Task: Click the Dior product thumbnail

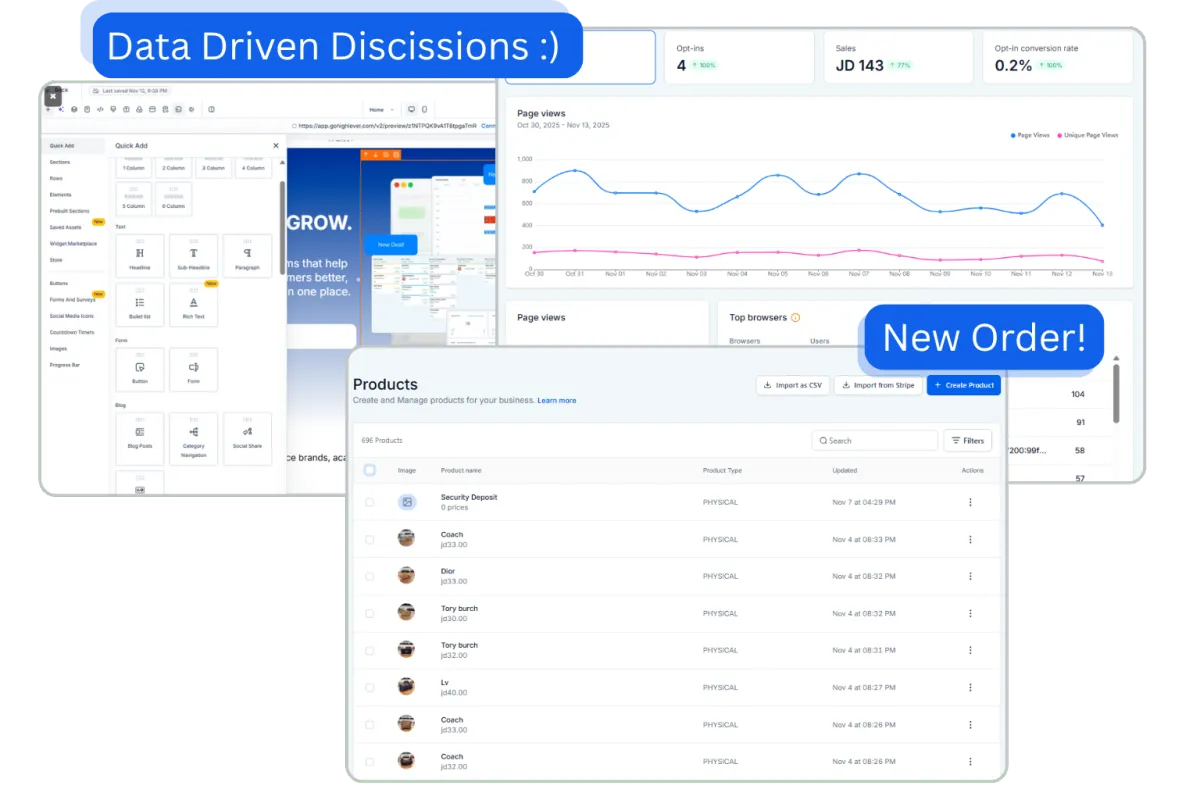Action: click(x=406, y=575)
